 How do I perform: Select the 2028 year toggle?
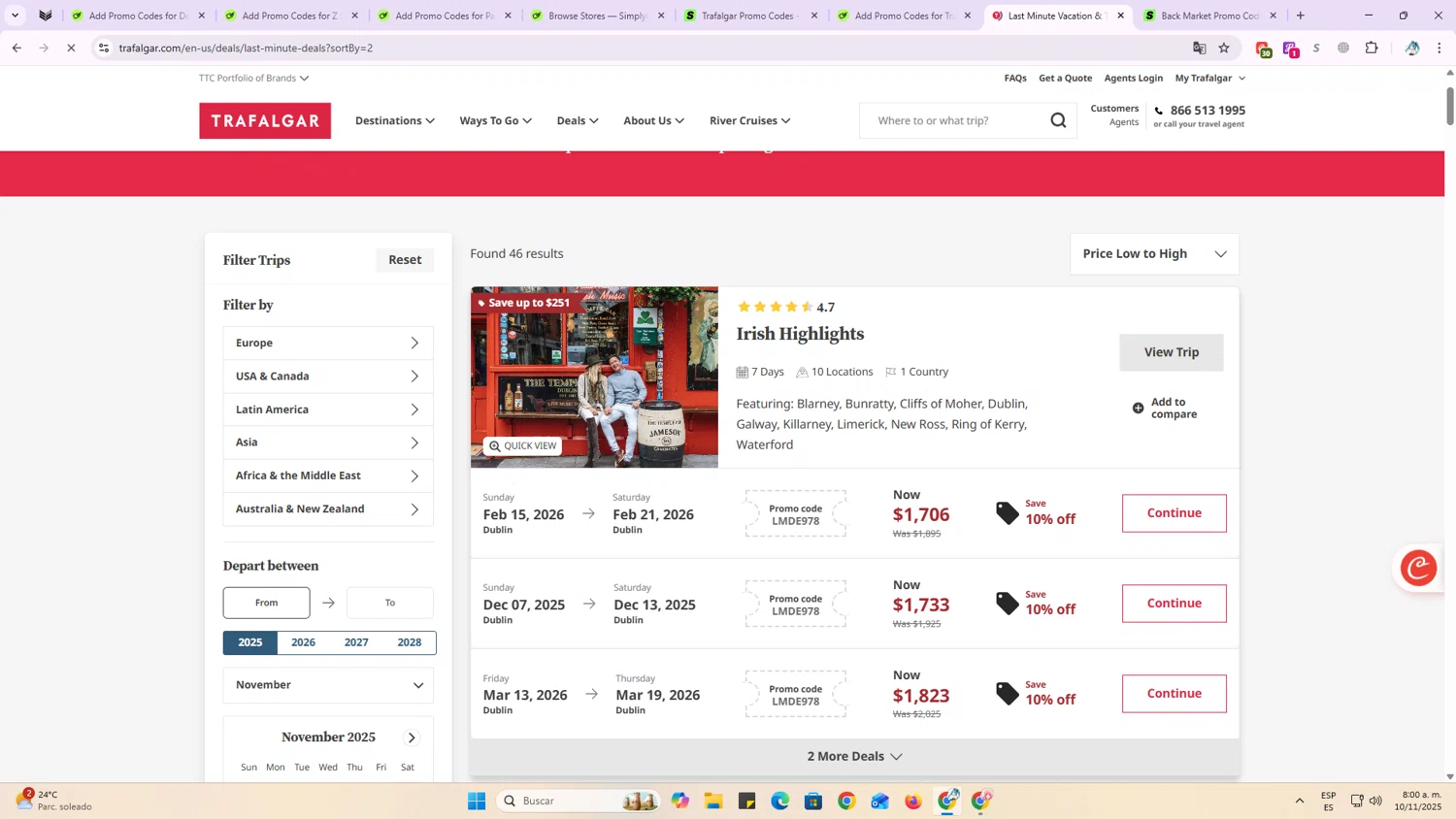coord(410,642)
